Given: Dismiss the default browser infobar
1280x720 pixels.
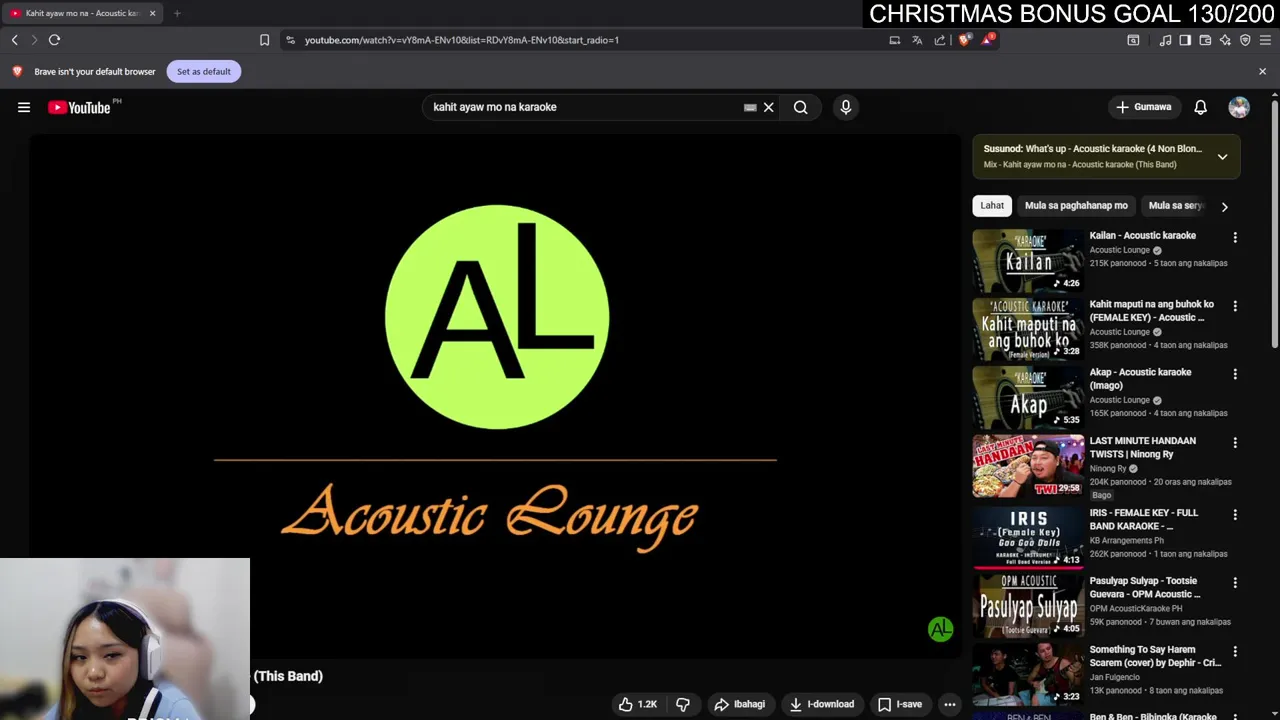Looking at the screenshot, I should click(1262, 72).
